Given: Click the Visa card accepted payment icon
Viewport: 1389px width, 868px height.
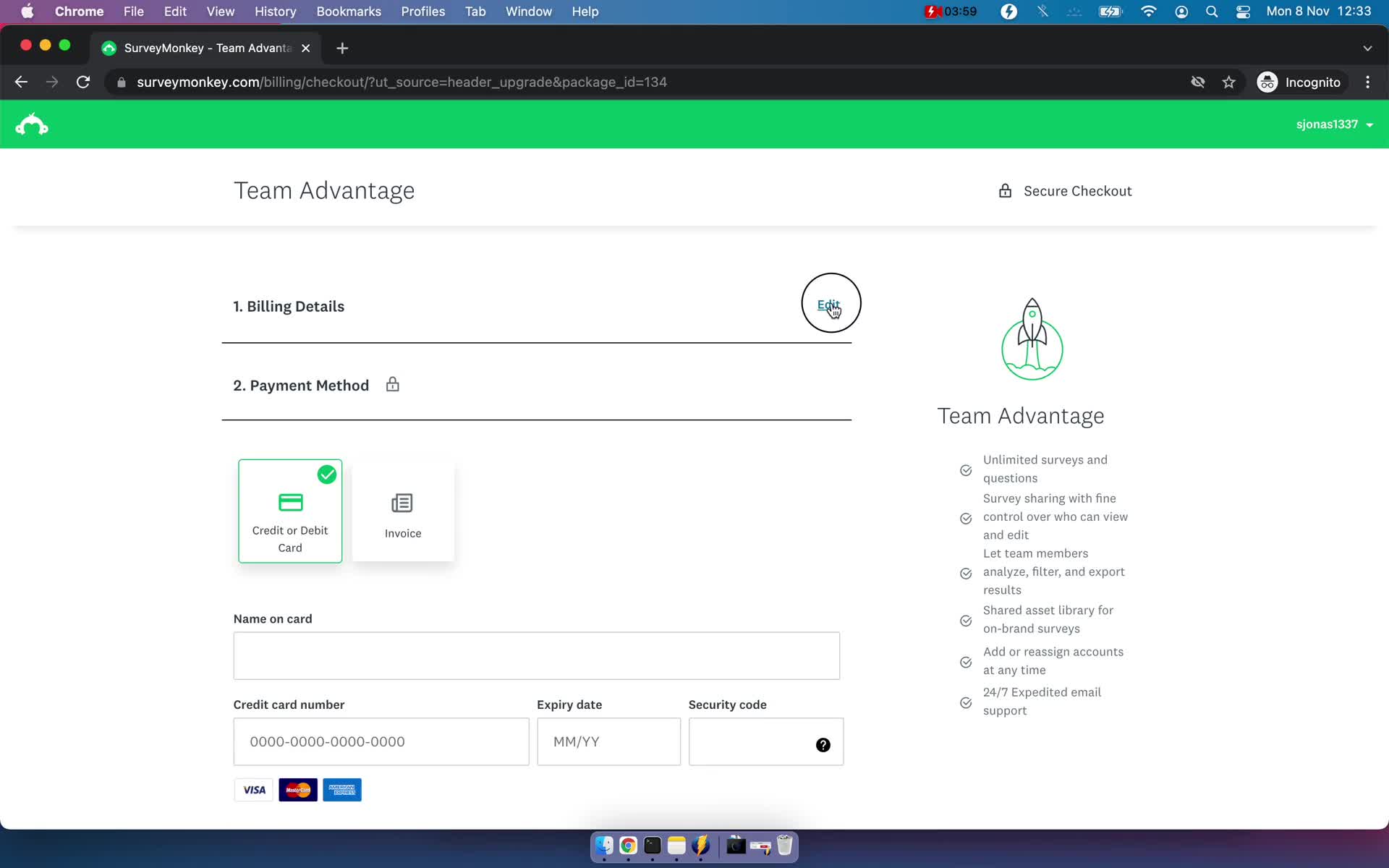Looking at the screenshot, I should point(253,790).
